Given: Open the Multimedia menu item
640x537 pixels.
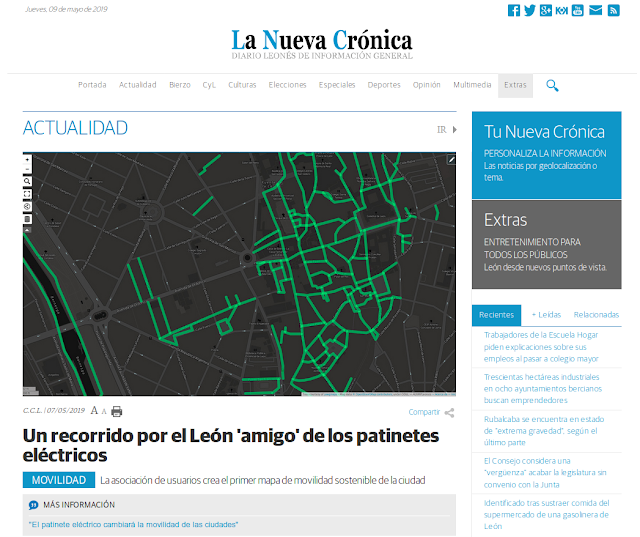Looking at the screenshot, I should pos(472,85).
